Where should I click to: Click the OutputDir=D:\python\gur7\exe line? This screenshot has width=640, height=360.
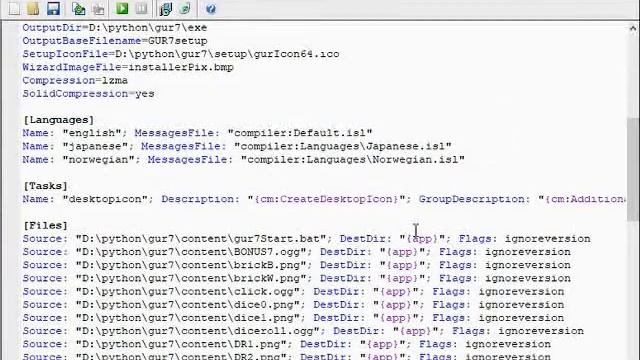click(115, 28)
